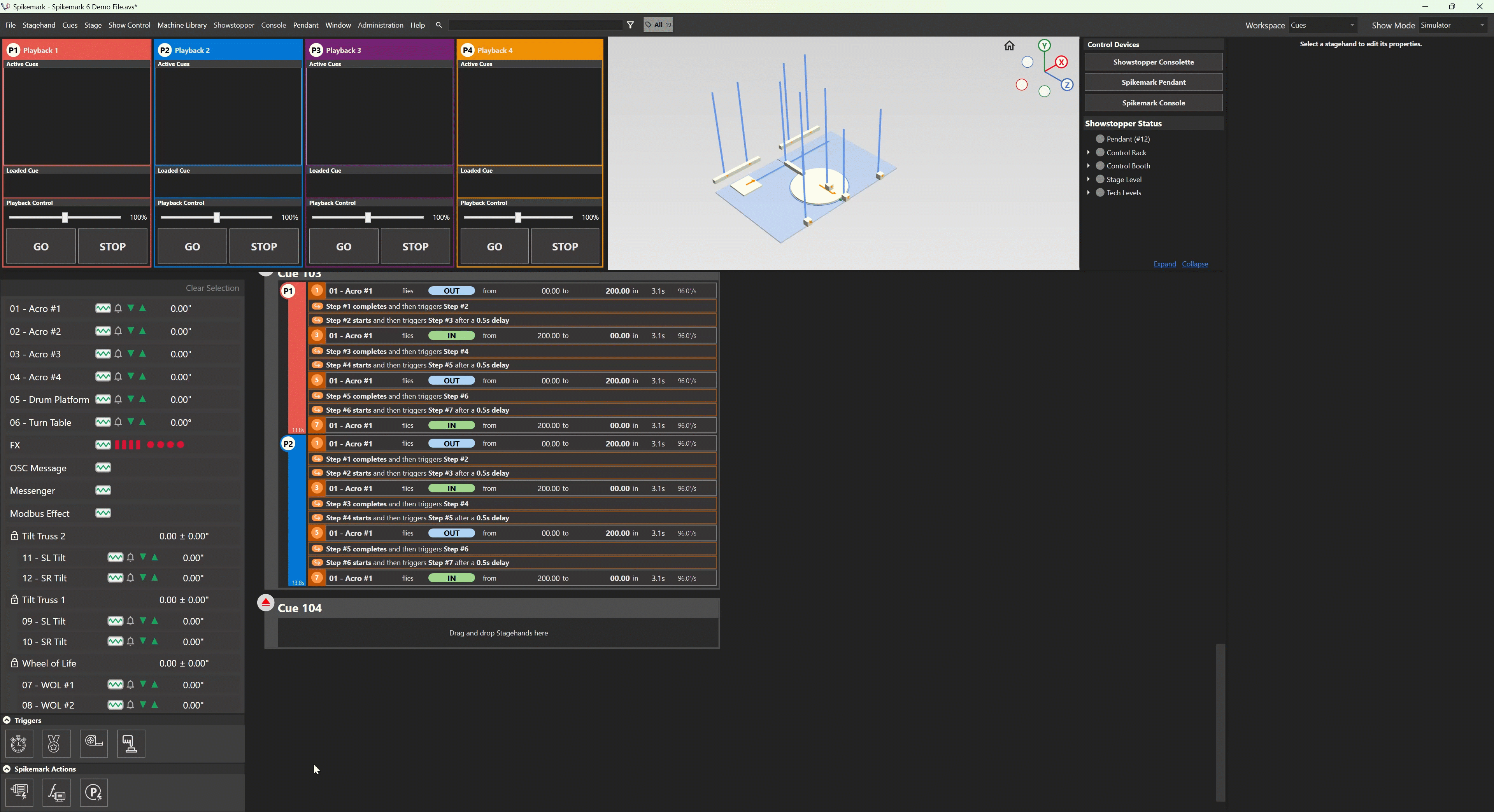The width and height of the screenshot is (1494, 812).
Task: Toggle the bell alert for 02 - Acro #2
Action: click(118, 331)
